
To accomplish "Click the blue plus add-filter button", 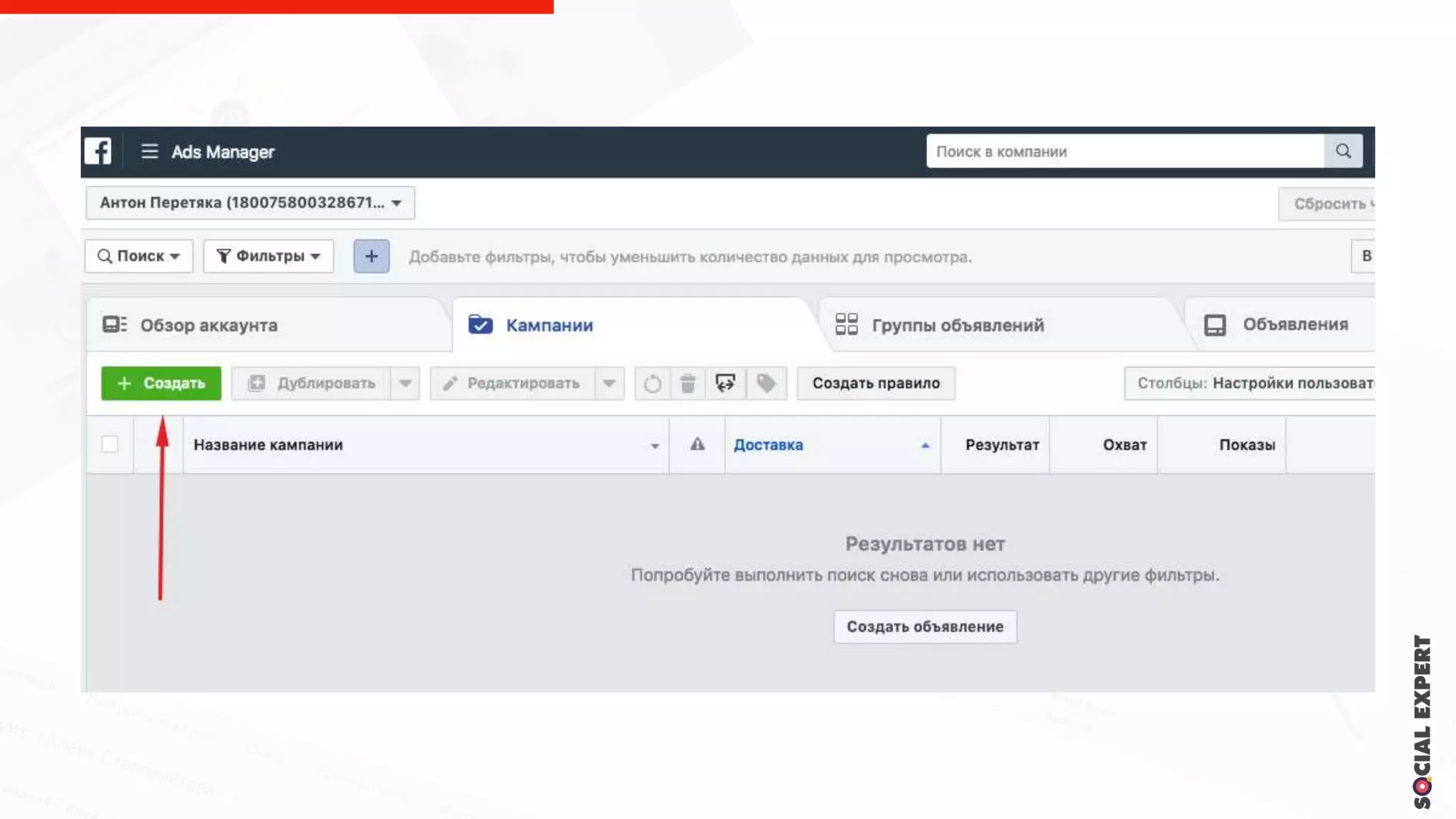I will [371, 256].
